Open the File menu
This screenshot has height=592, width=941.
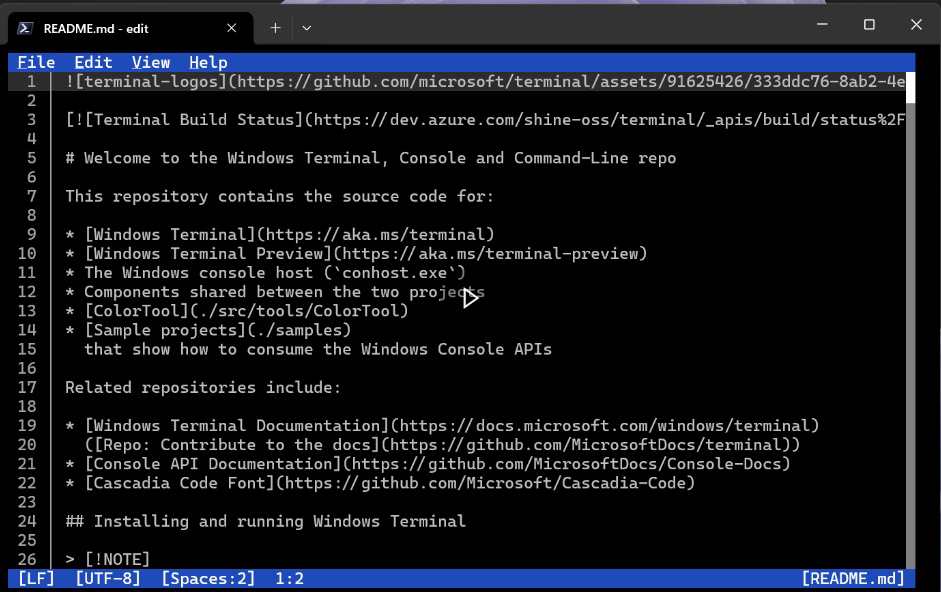click(36, 62)
